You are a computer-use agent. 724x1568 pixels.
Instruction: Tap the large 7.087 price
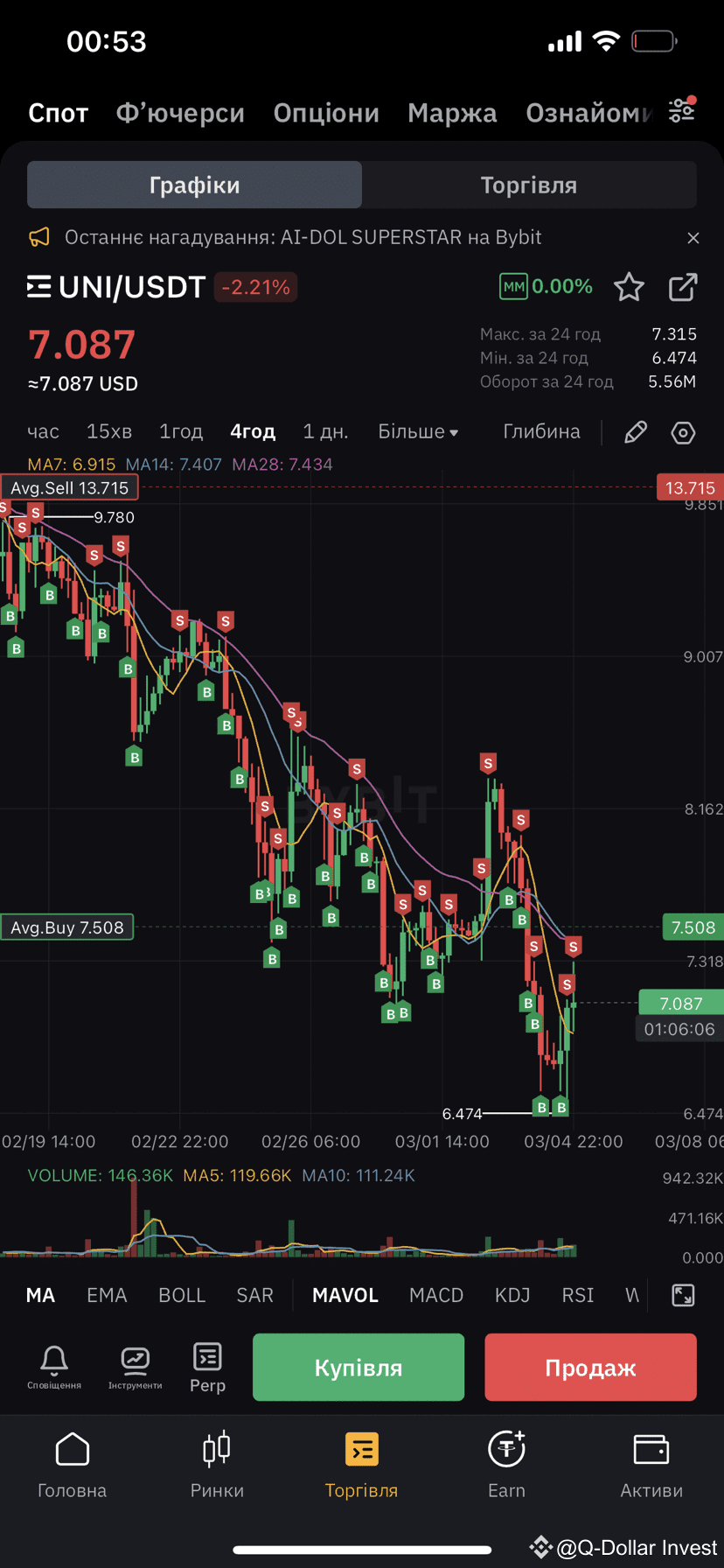pos(82,344)
